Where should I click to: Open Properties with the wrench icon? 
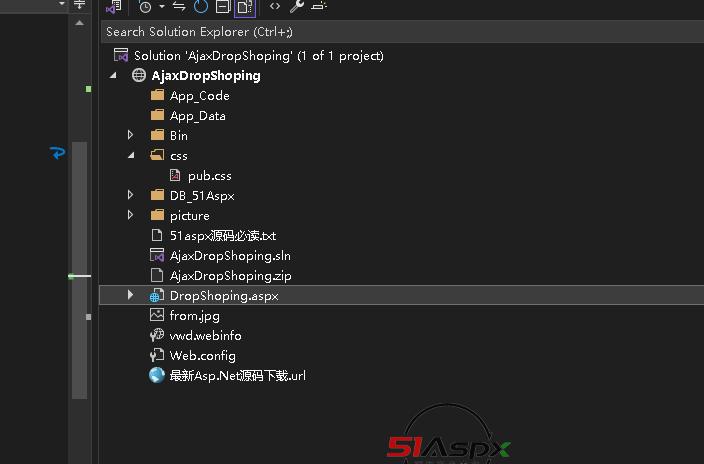coord(296,6)
